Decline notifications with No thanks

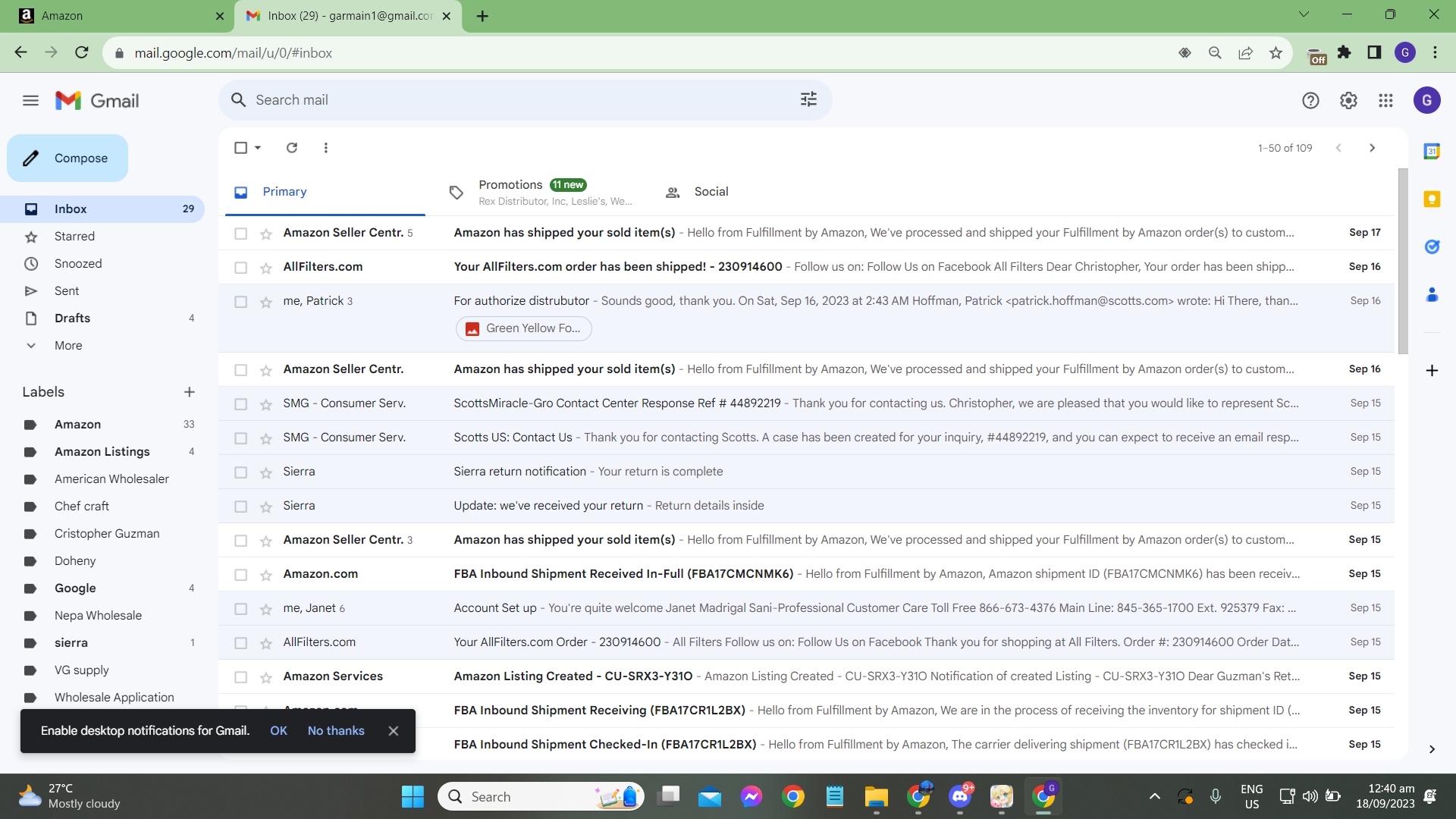[336, 731]
